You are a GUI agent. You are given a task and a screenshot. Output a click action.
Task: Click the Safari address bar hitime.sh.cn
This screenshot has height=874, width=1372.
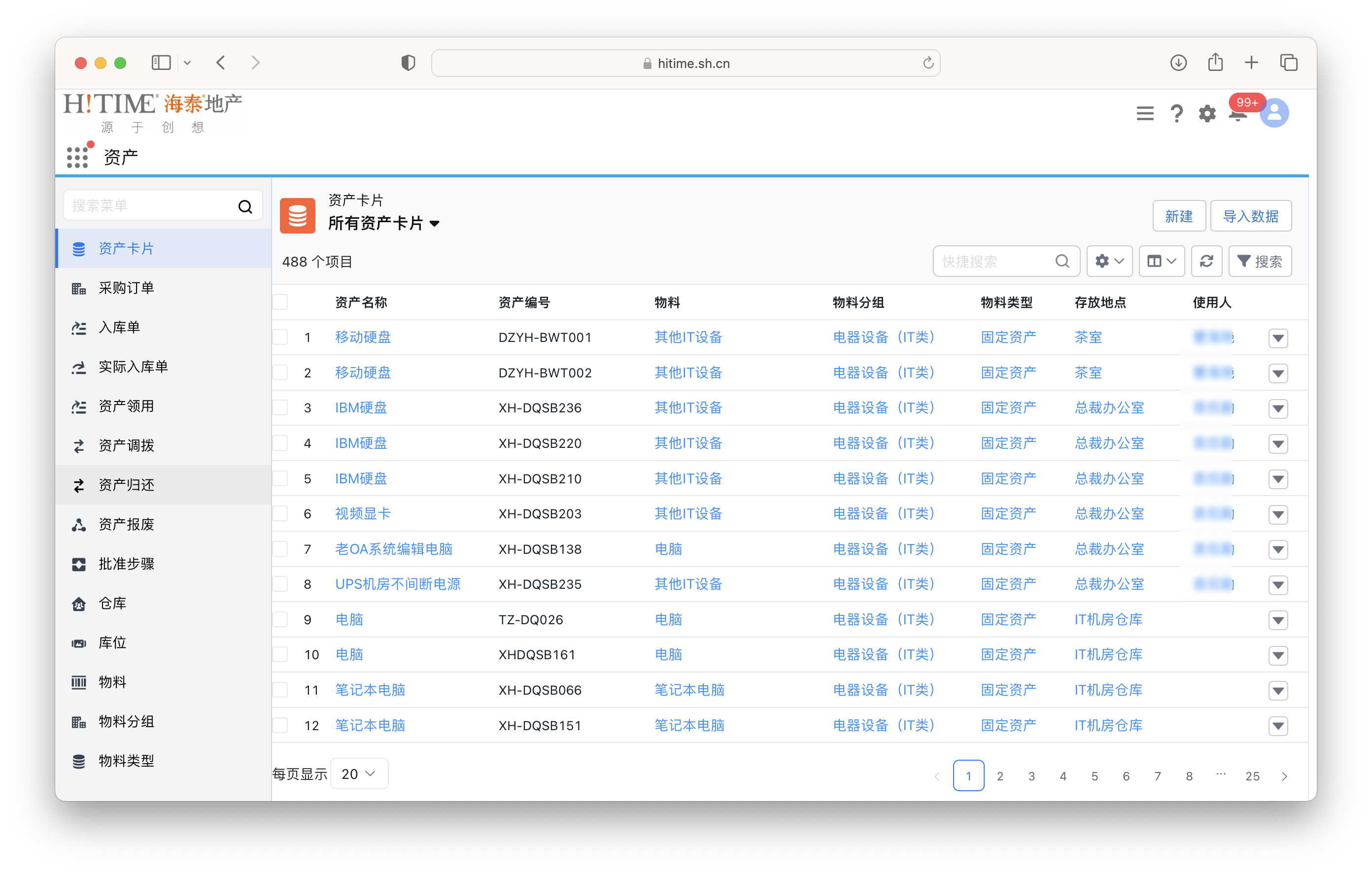pyautogui.click(x=686, y=63)
